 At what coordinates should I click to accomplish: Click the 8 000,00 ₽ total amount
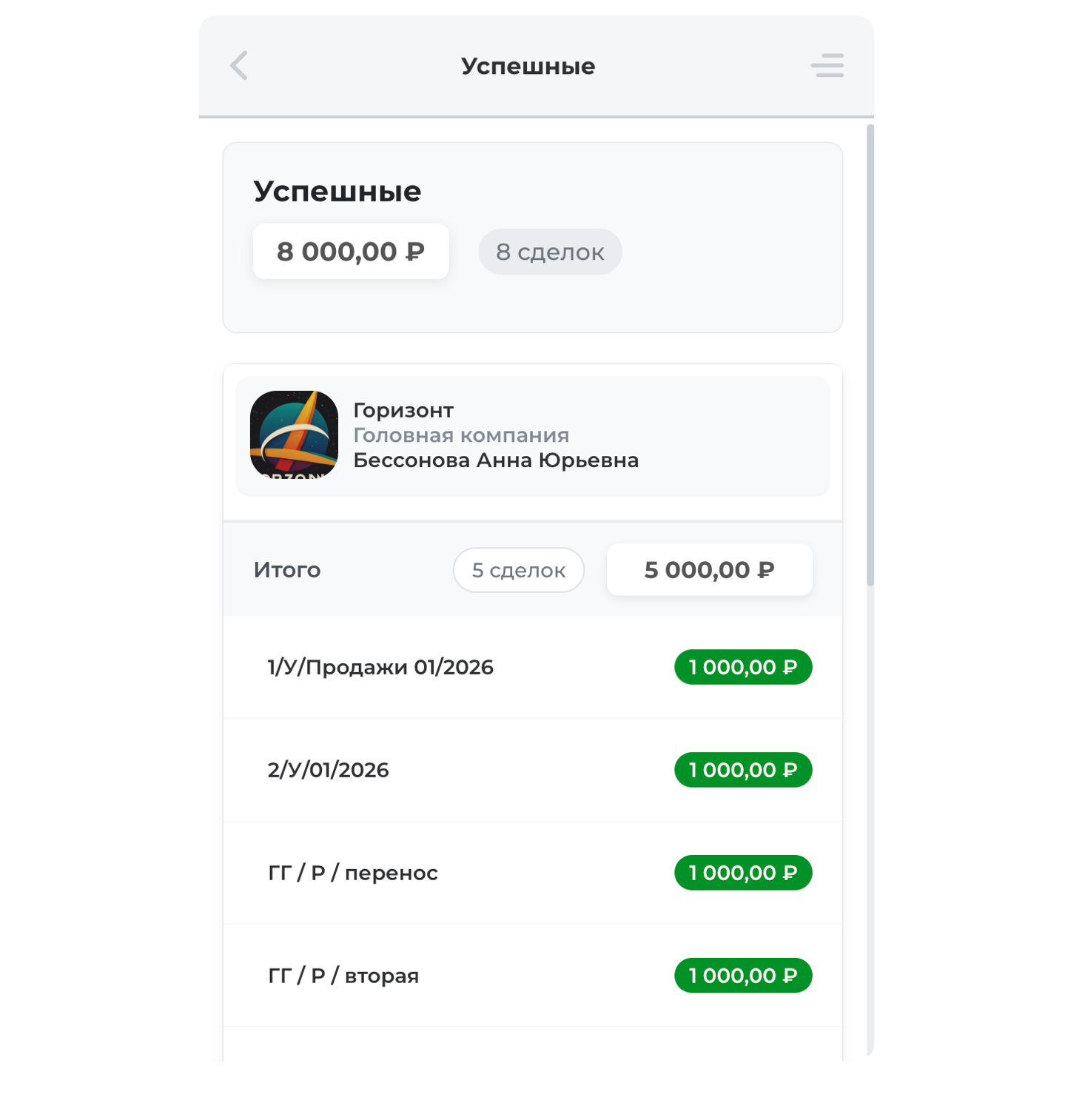point(351,252)
